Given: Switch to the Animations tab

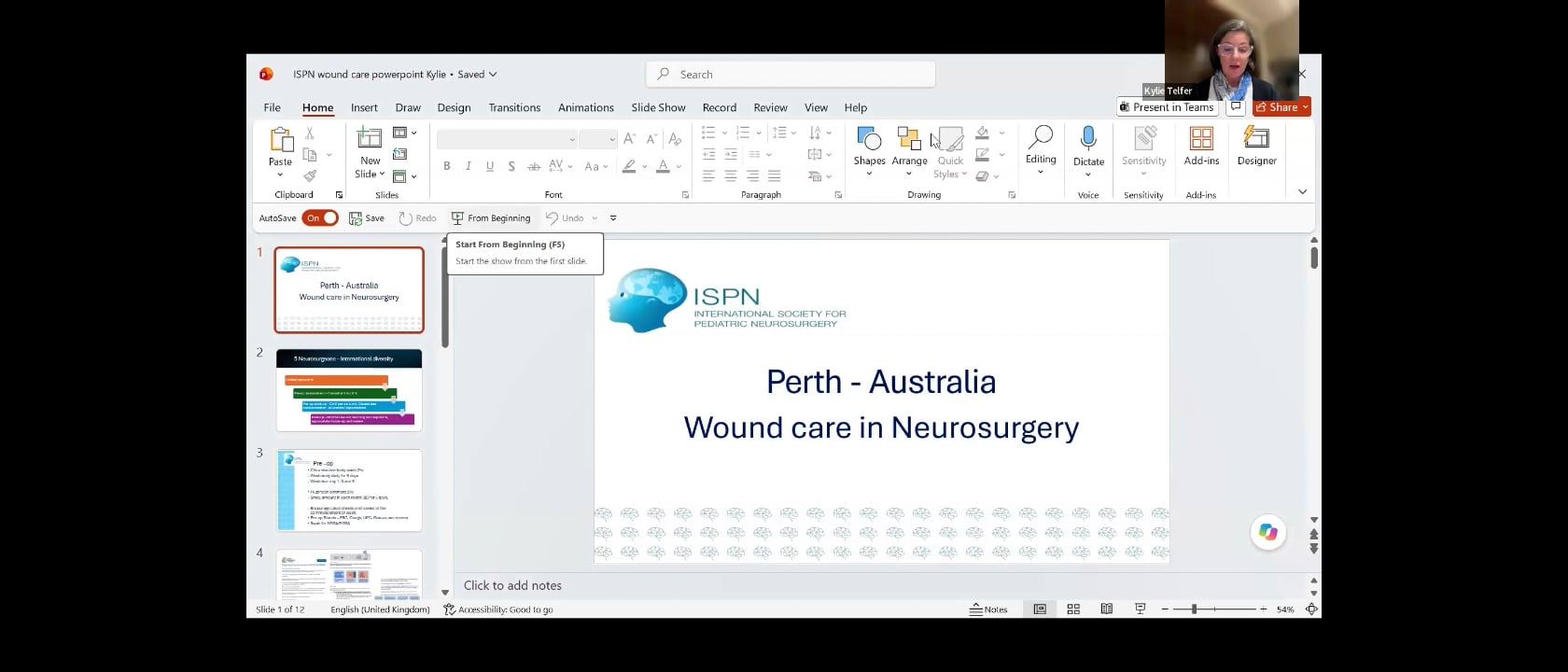Looking at the screenshot, I should (x=586, y=107).
